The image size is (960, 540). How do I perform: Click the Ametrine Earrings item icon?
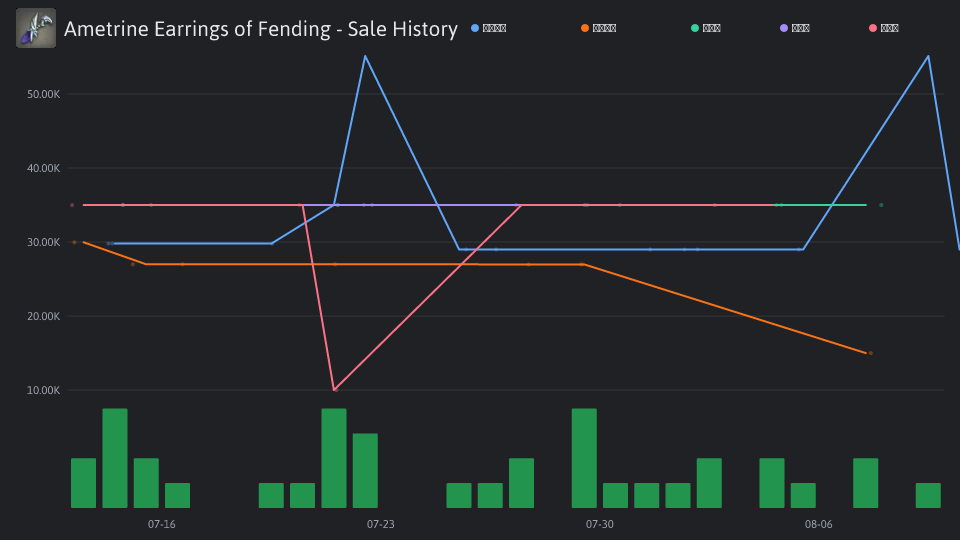click(x=36, y=28)
